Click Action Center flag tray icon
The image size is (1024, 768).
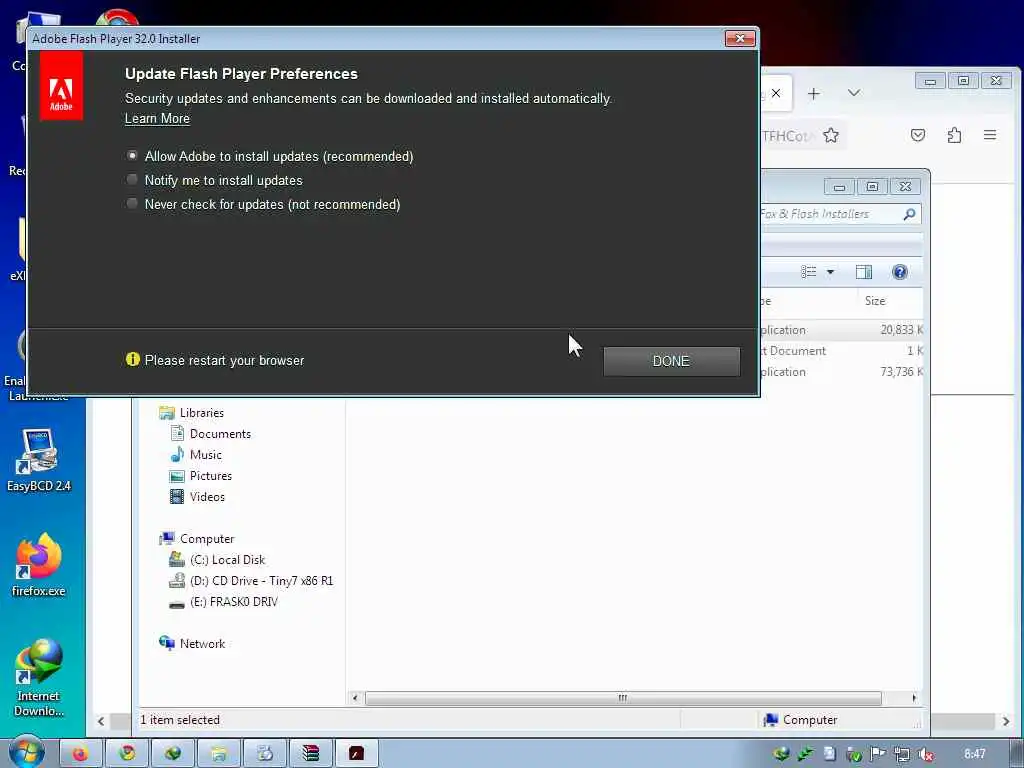pyautogui.click(x=878, y=754)
